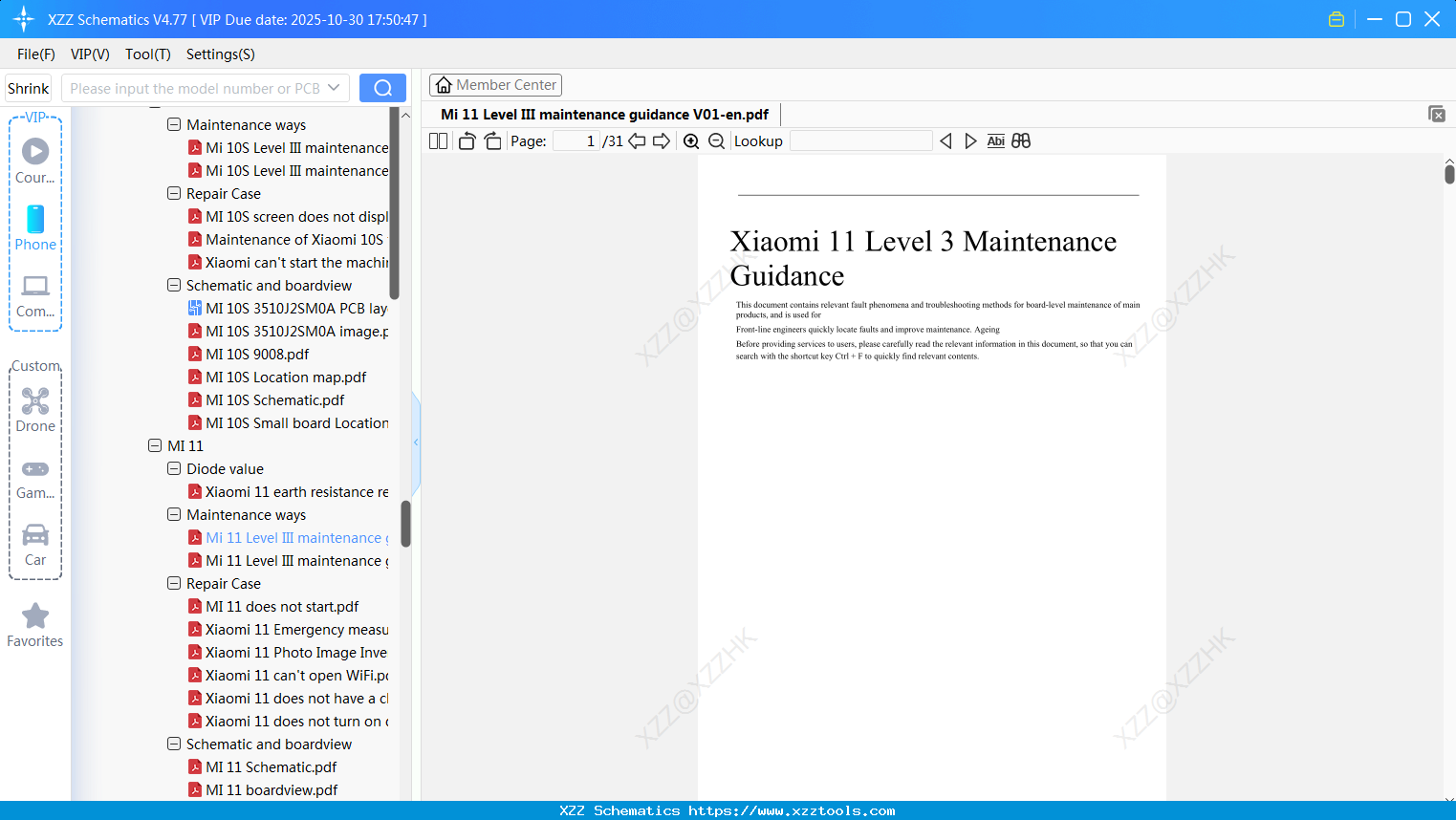Open the model number dropdown list
The image size is (1456, 820).
[335, 87]
